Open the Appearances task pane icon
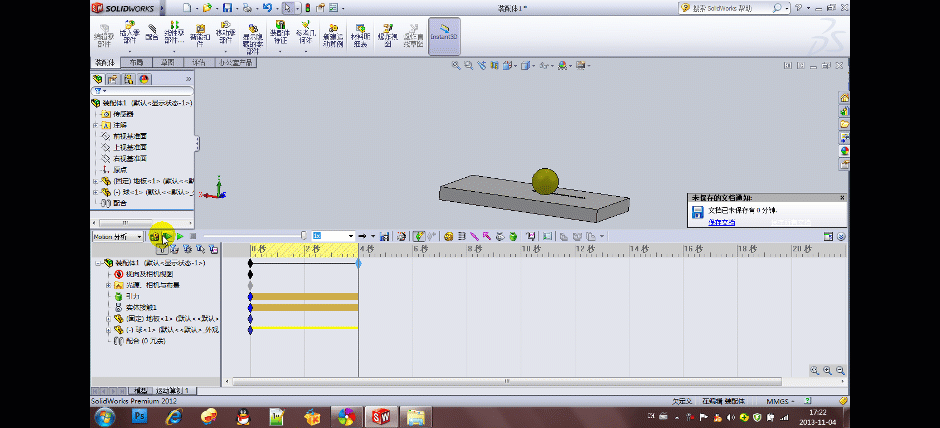The width and height of the screenshot is (940, 428). (844, 150)
